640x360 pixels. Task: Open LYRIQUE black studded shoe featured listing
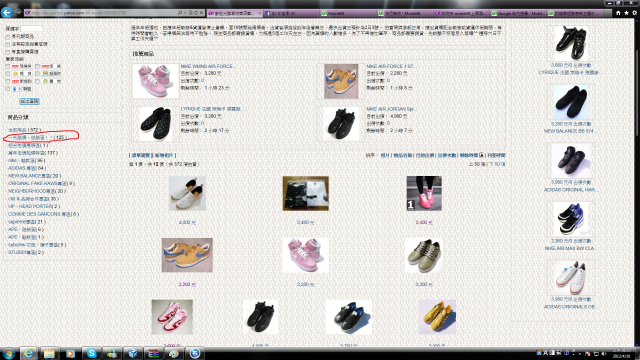pyautogui.click(x=211, y=109)
